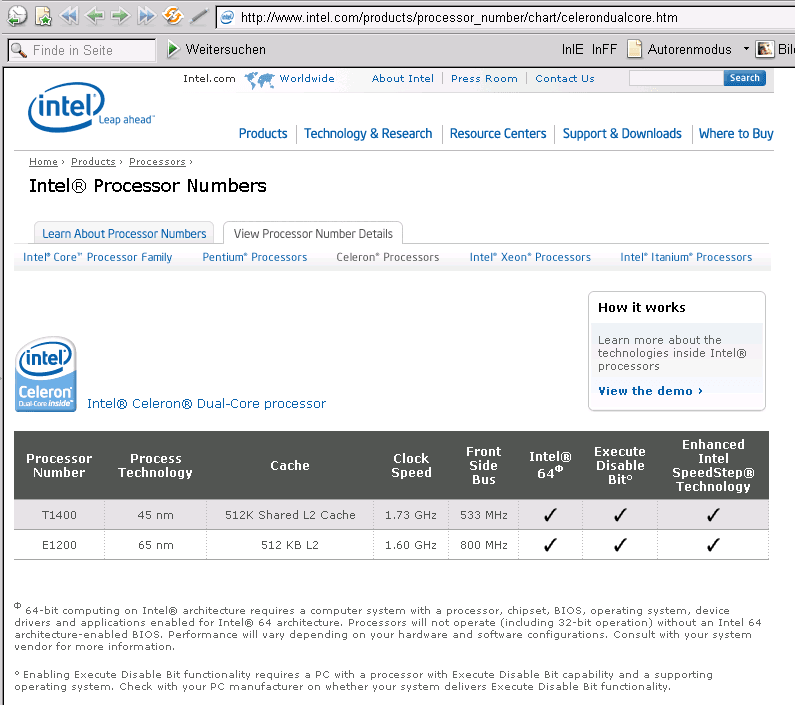The image size is (795, 705).
Task: Click the How it works heading
Action: pos(641,307)
